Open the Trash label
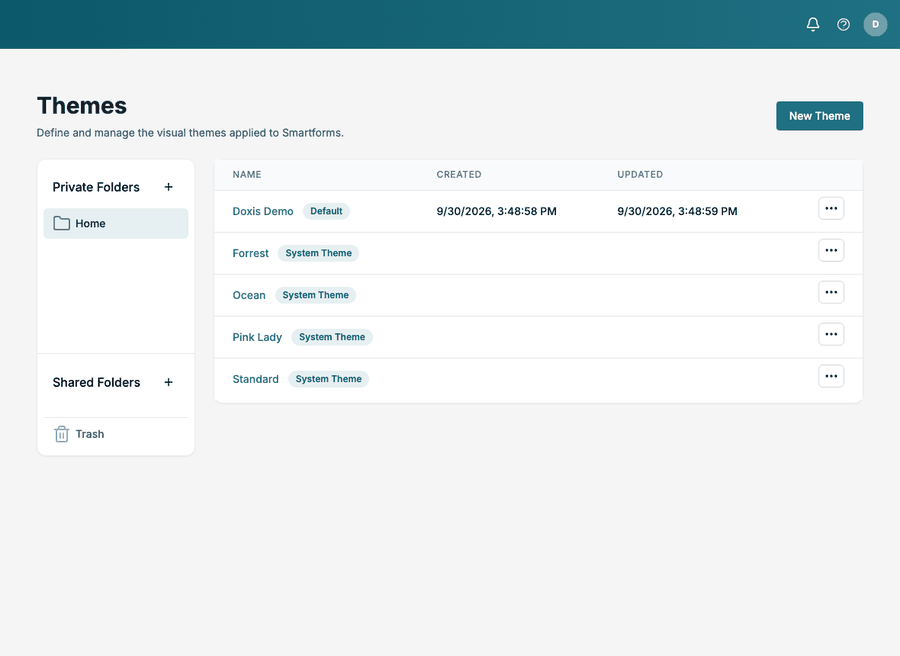 [x=90, y=434]
